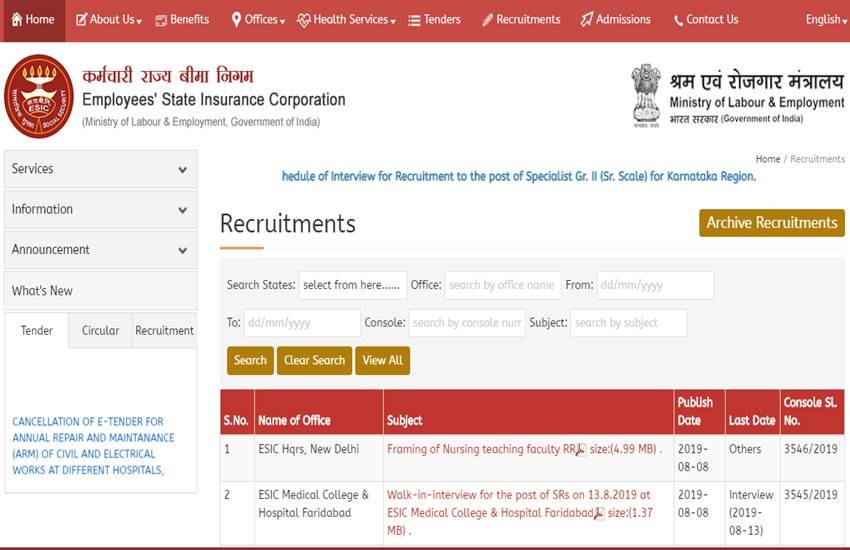Expand the Services sidebar section
This screenshot has width=850, height=550.
coord(100,169)
